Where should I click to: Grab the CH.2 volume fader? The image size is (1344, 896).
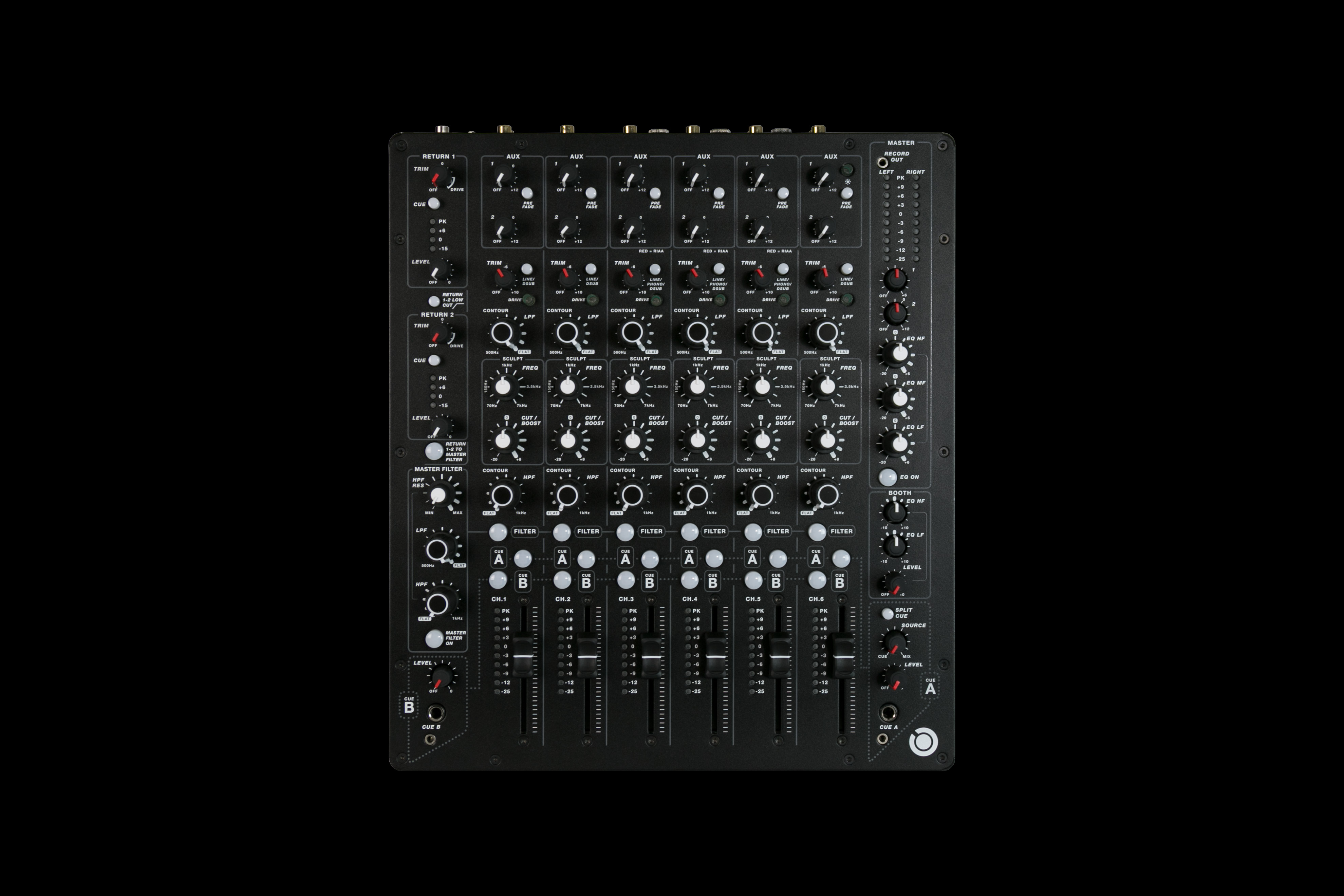pyautogui.click(x=587, y=656)
